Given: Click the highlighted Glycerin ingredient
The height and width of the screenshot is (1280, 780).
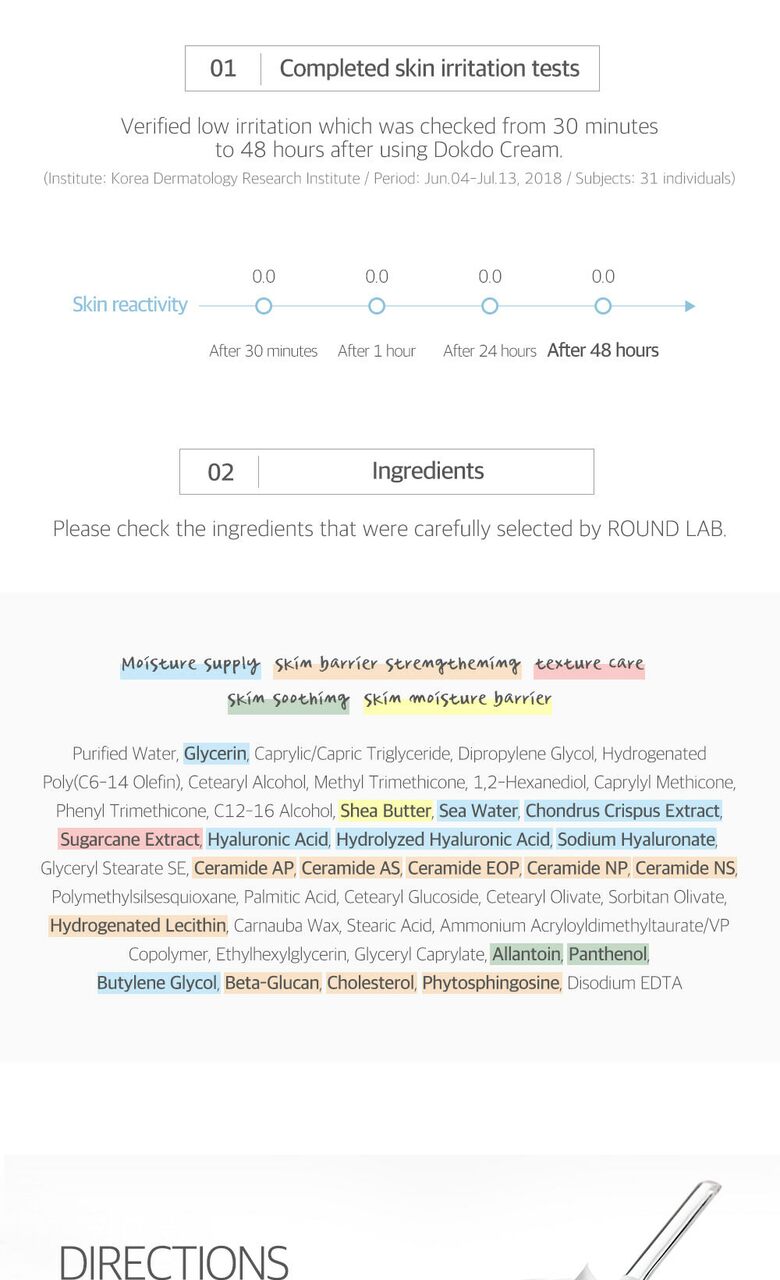Looking at the screenshot, I should (215, 753).
